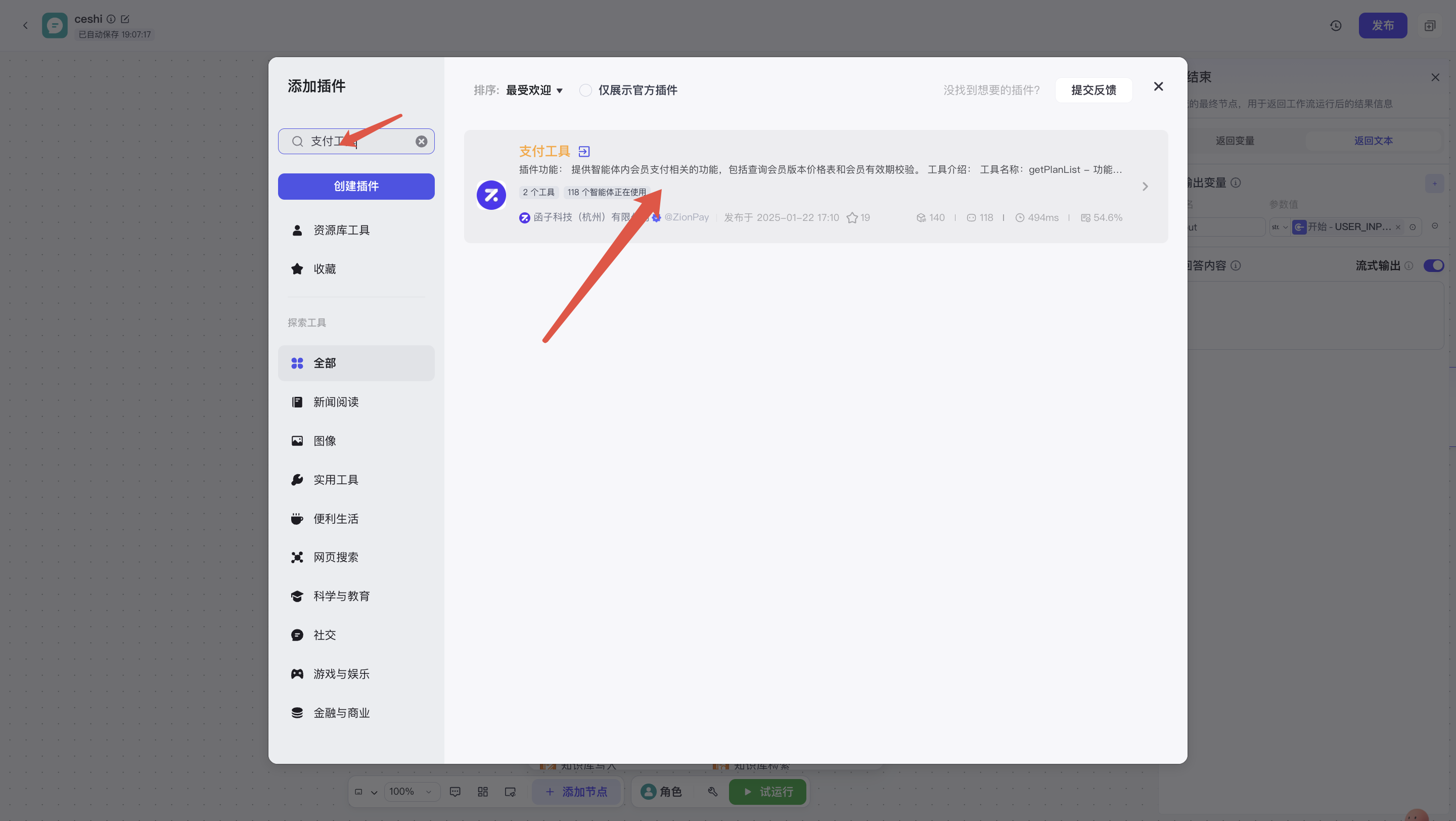The width and height of the screenshot is (1456, 821).
Task: Switch to the 返回文本 tab
Action: pyautogui.click(x=1373, y=141)
